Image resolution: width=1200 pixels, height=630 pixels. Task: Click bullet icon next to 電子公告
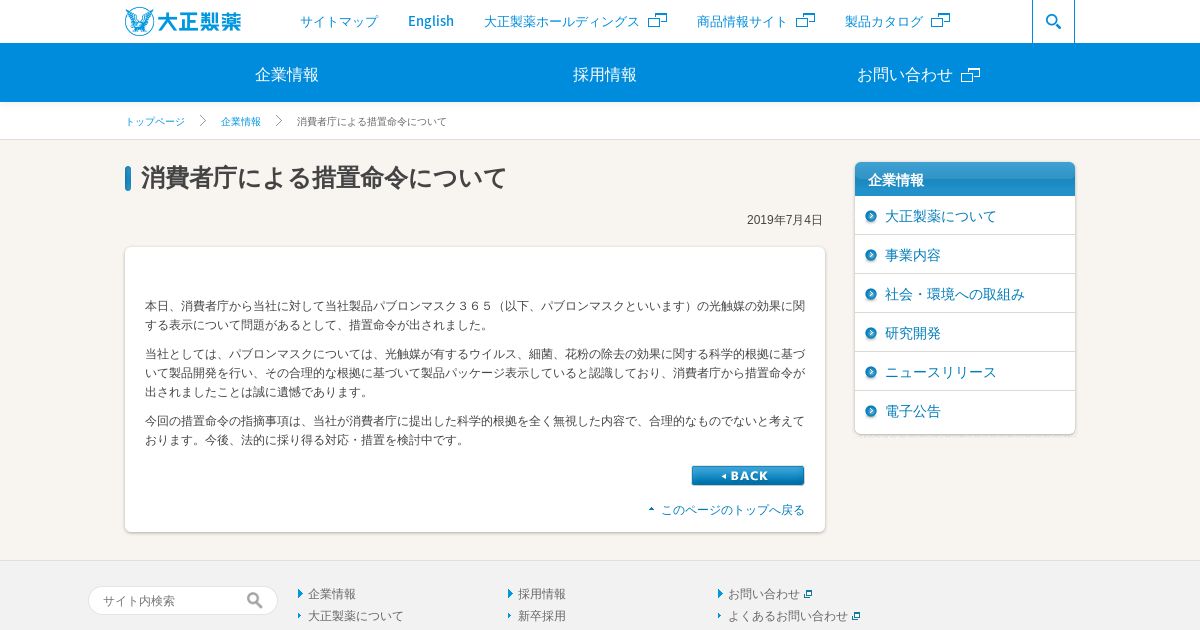click(871, 411)
